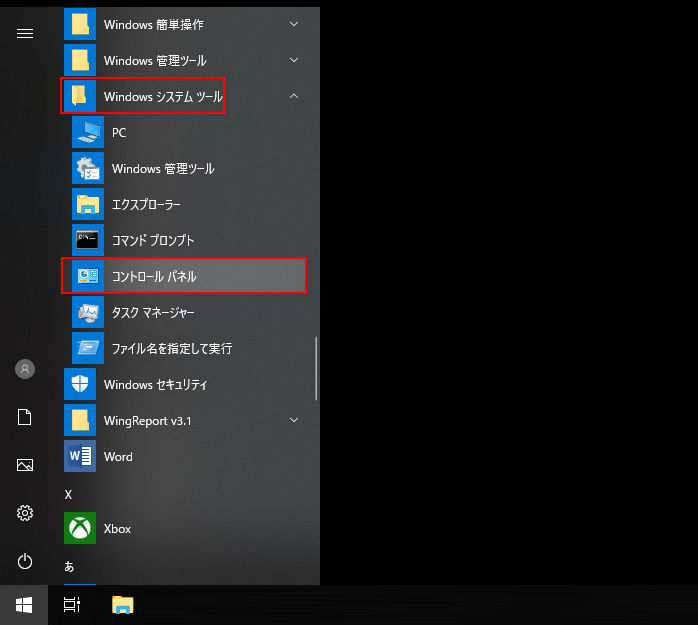Click the X letter section header

click(x=68, y=495)
